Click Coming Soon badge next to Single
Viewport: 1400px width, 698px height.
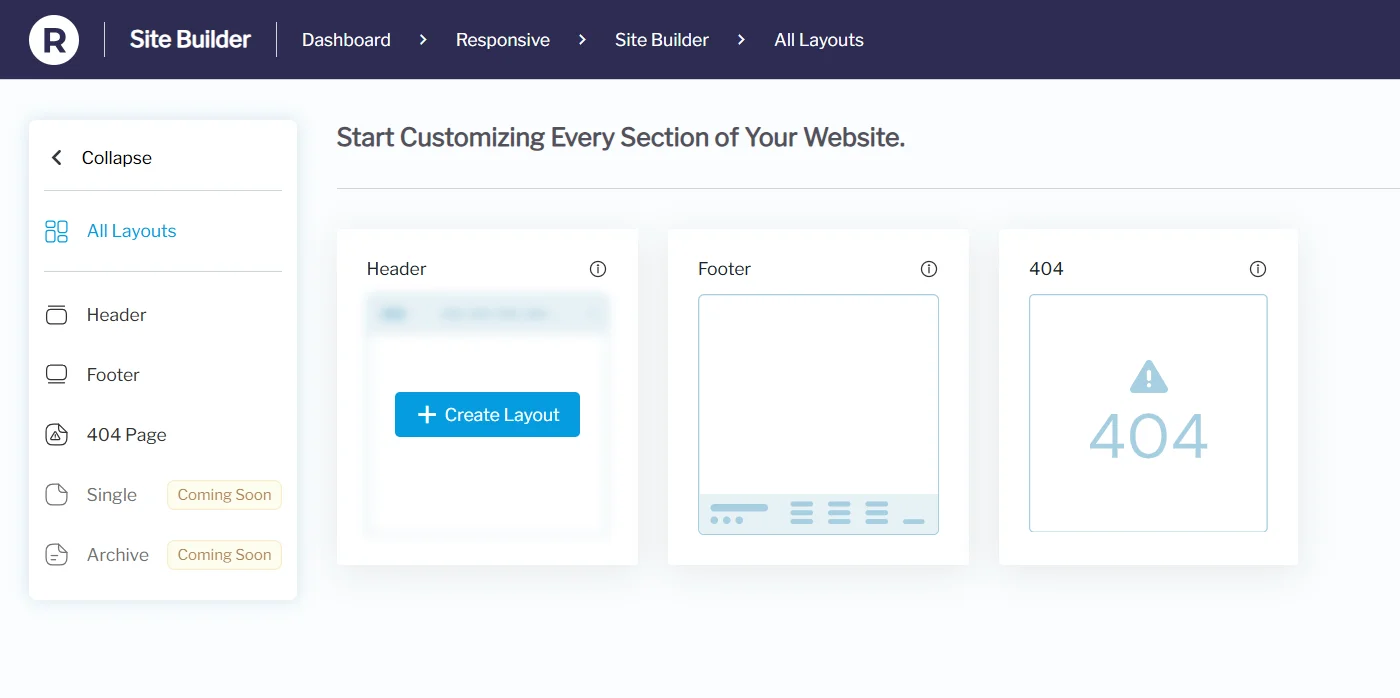pos(224,495)
